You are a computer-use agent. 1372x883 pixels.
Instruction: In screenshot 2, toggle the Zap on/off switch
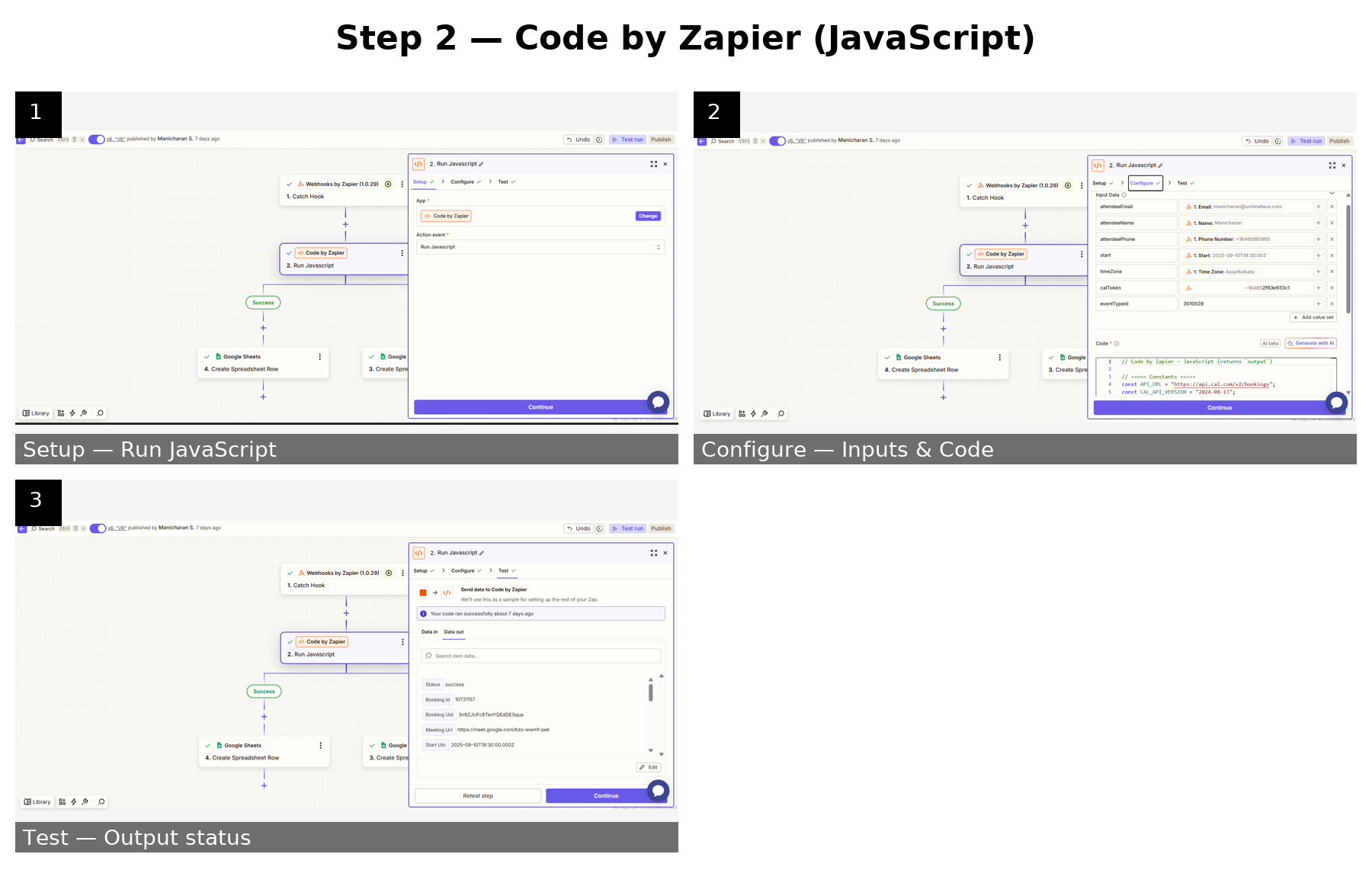point(777,141)
